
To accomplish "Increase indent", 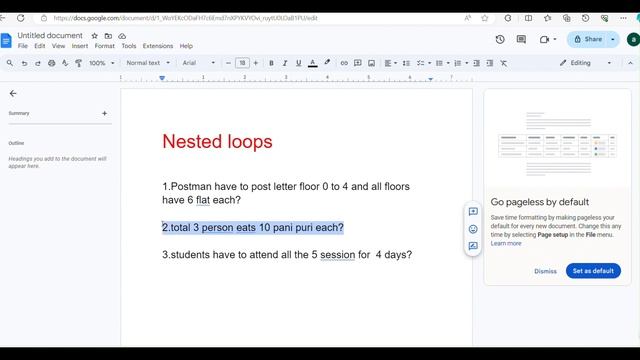I will point(490,63).
